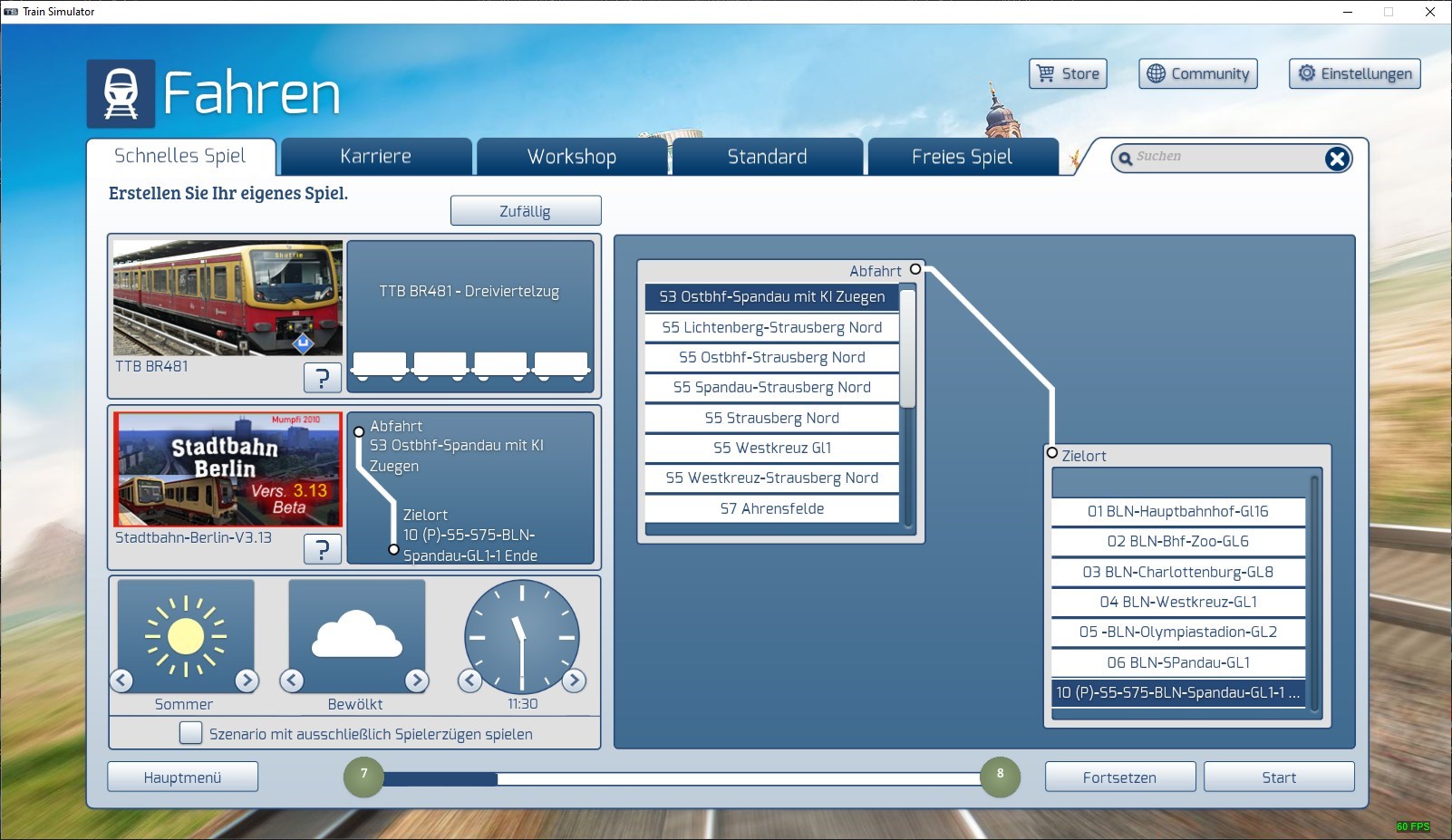Open the Store
Image resolution: width=1452 pixels, height=840 pixels.
pos(1069,73)
